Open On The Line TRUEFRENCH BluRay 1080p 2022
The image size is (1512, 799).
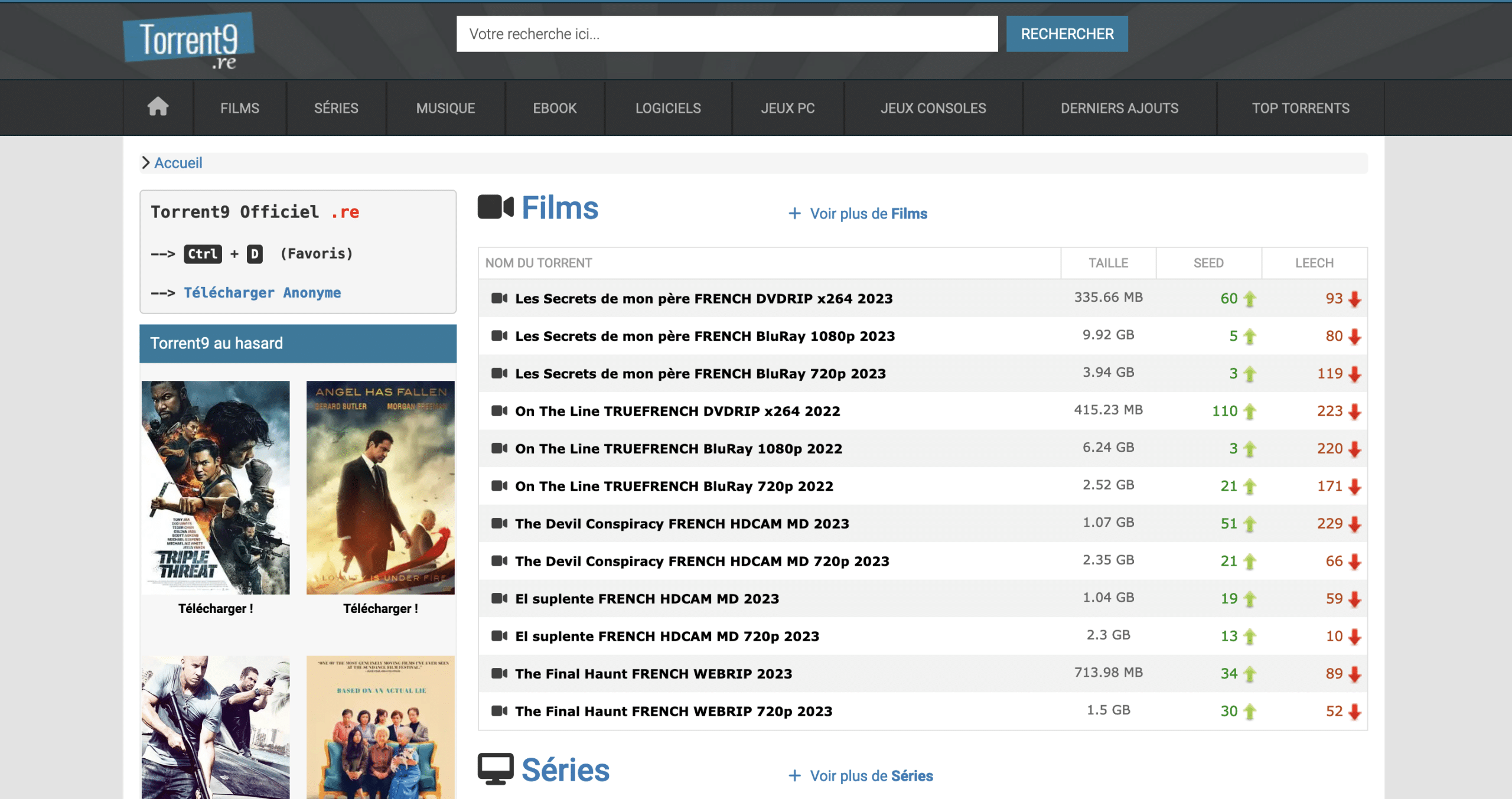pos(679,448)
